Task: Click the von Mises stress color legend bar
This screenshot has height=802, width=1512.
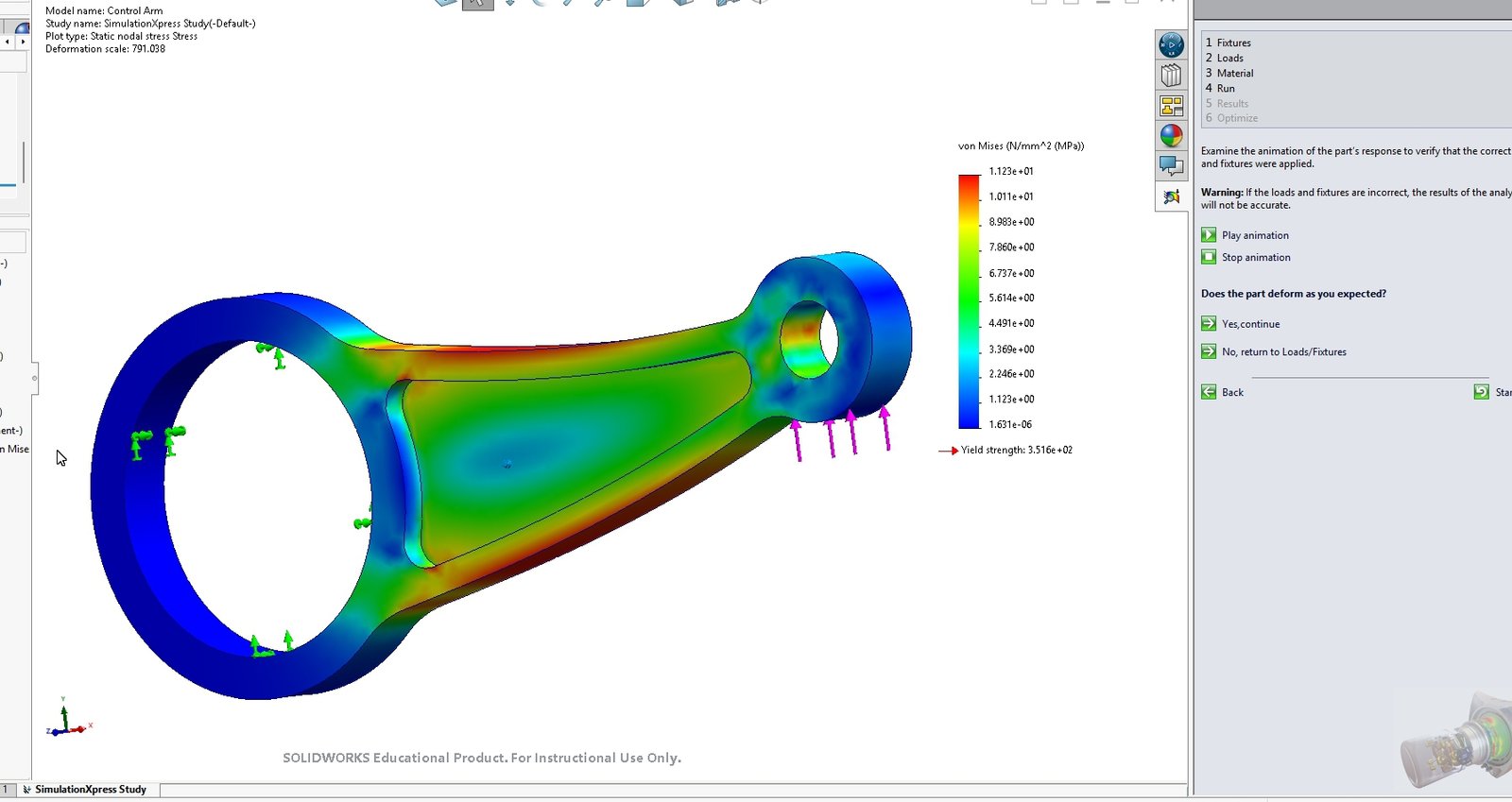Action: pos(969,300)
